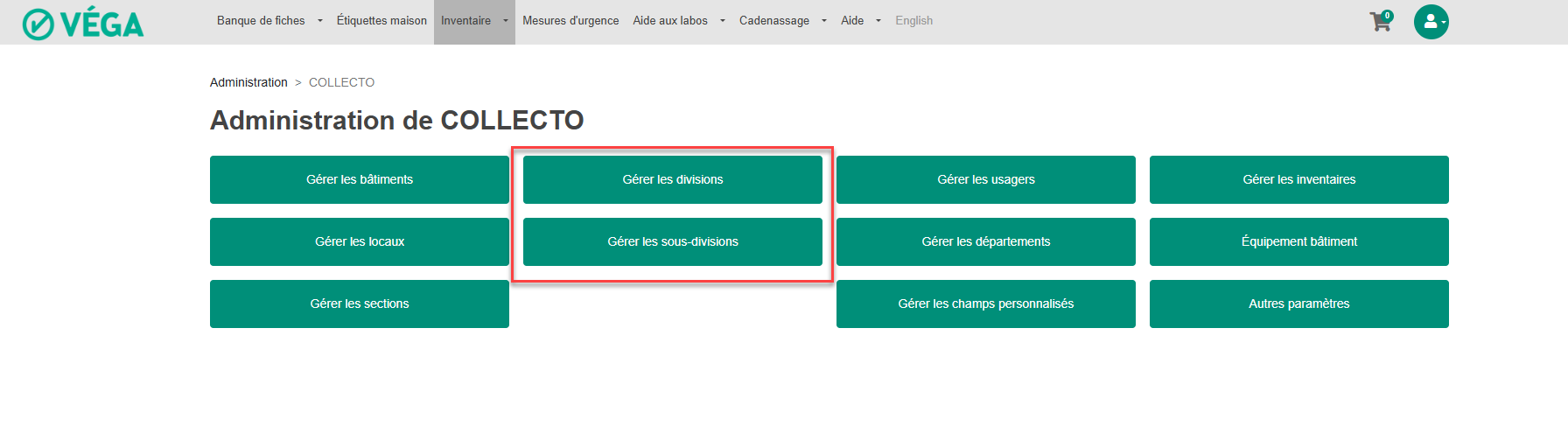The image size is (1568, 433).
Task: Click the COLLECTO breadcrumb text
Action: [341, 82]
